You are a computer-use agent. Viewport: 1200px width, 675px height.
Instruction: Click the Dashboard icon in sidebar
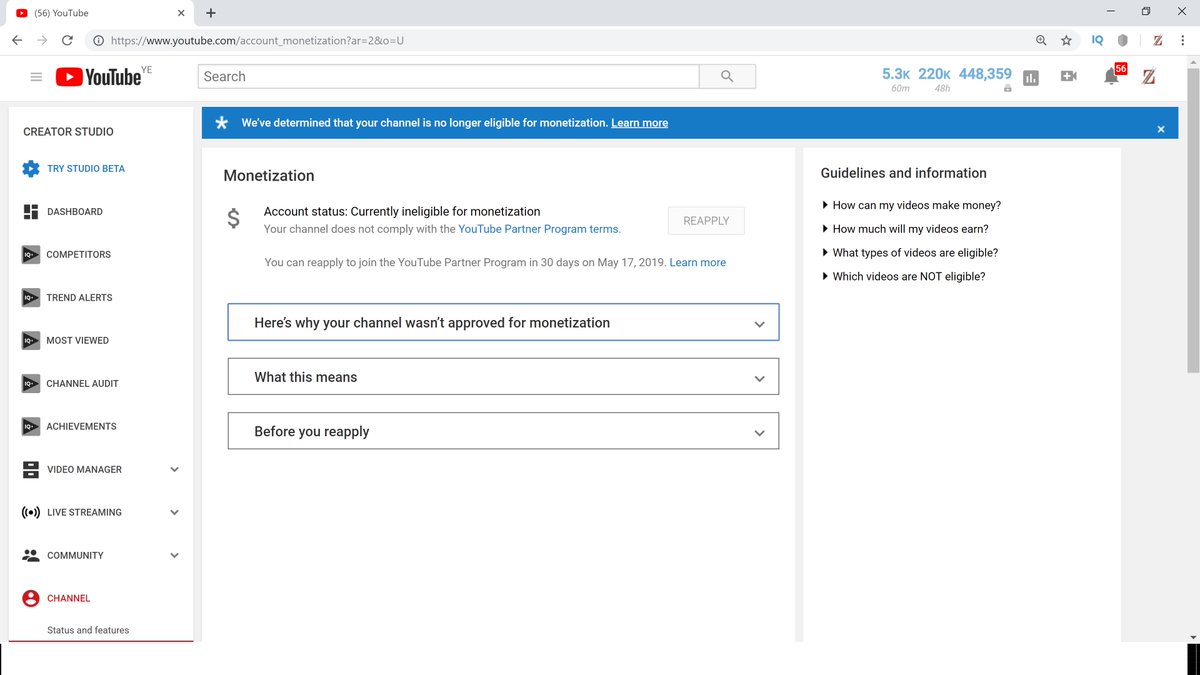click(x=30, y=212)
